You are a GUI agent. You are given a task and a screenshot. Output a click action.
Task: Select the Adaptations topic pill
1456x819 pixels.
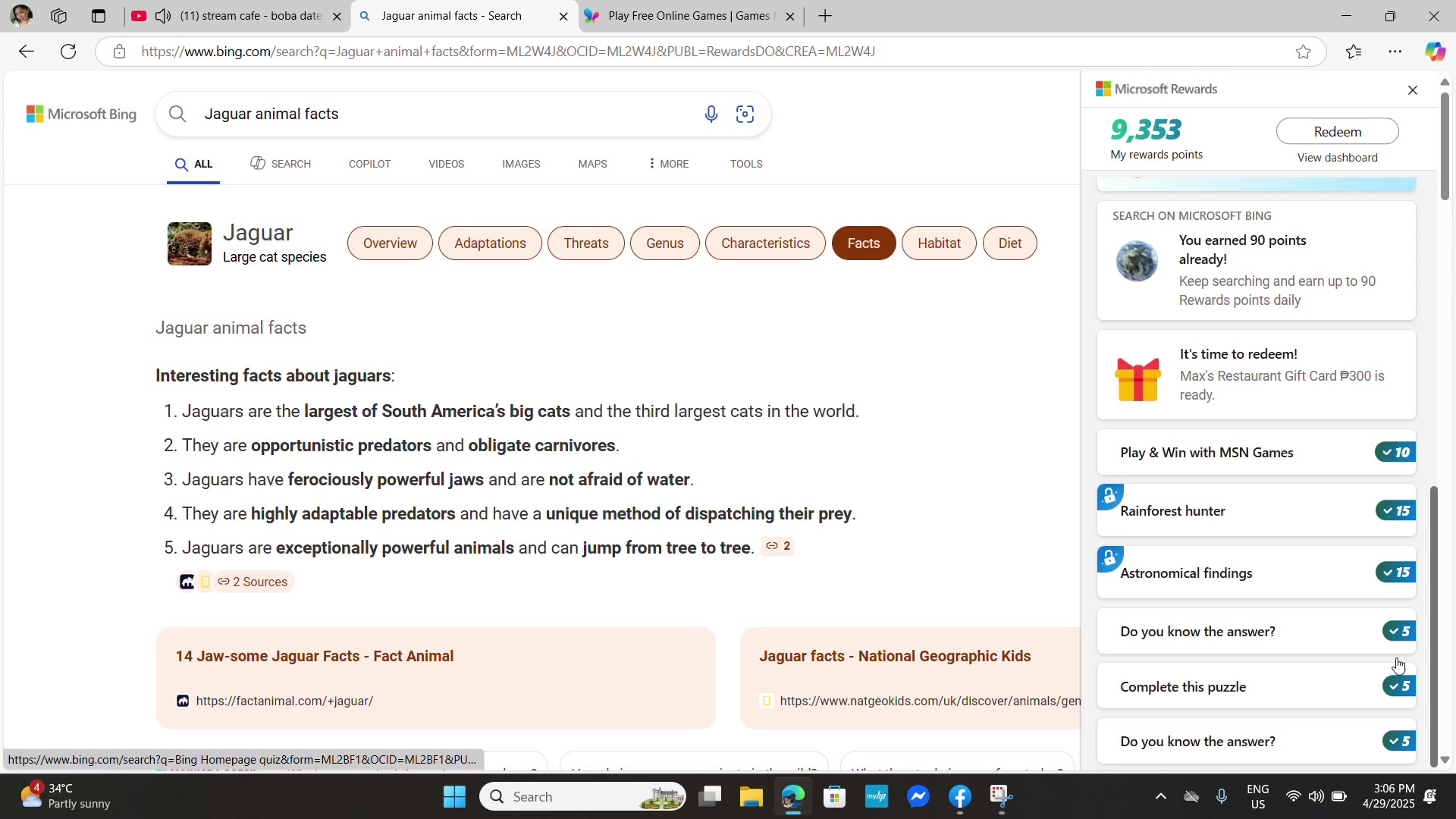tap(490, 243)
